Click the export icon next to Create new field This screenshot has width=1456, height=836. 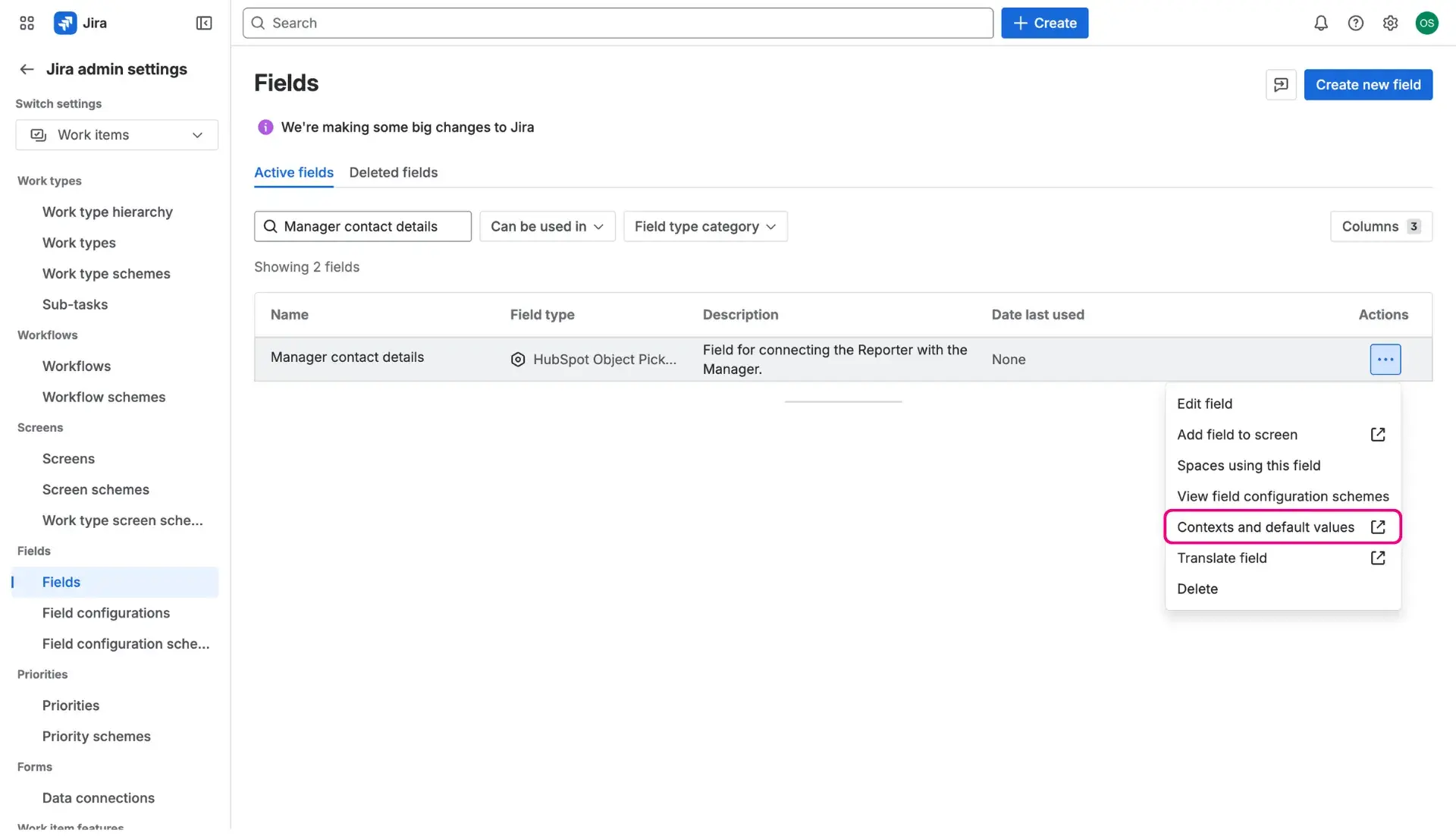coord(1280,84)
